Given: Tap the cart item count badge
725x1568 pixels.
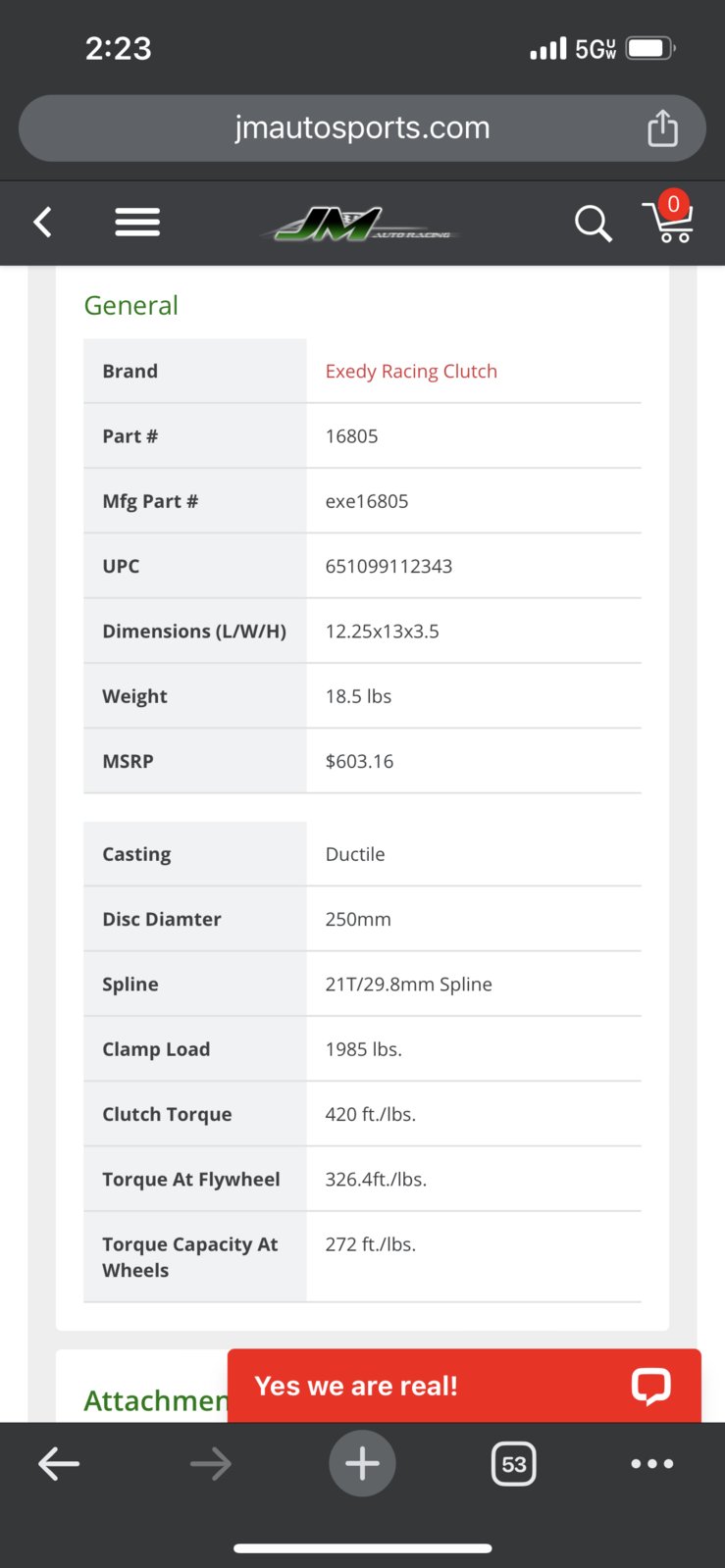Looking at the screenshot, I should [x=673, y=204].
